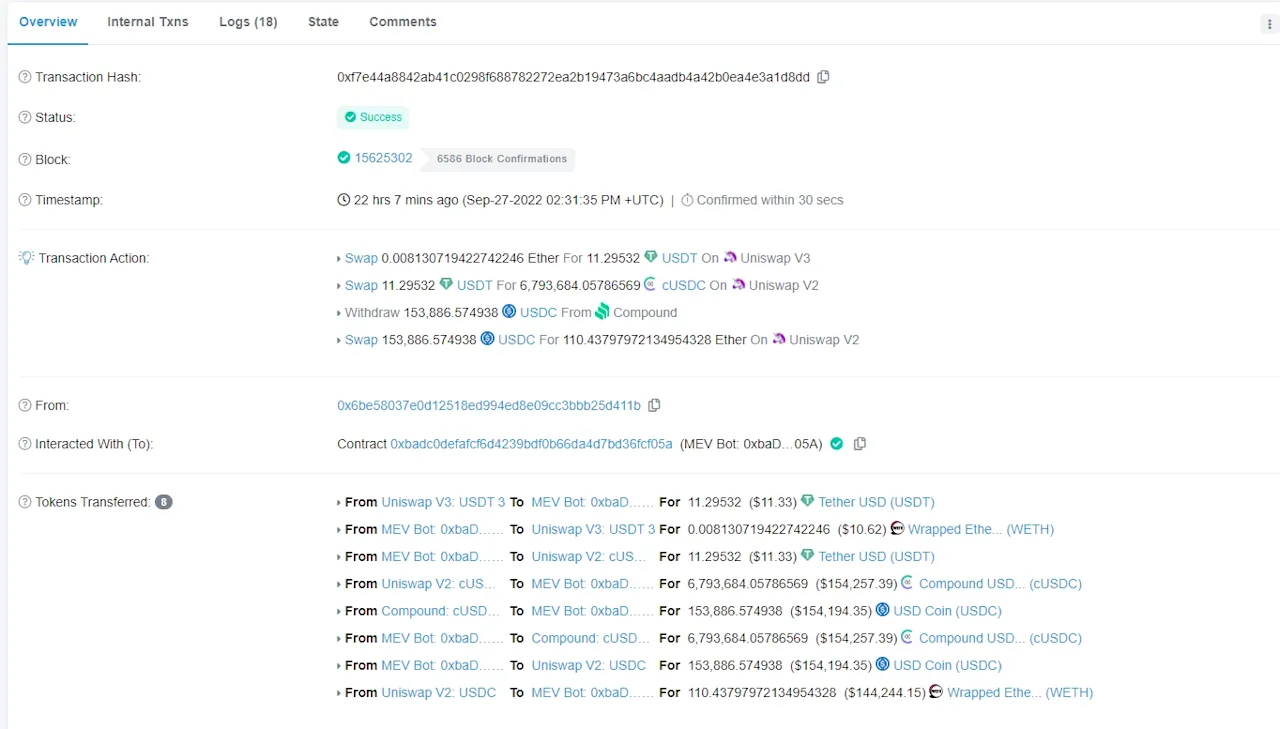The image size is (1280, 729).
Task: Open the contract address 0xbadc0defafcf...
Action: pos(532,444)
